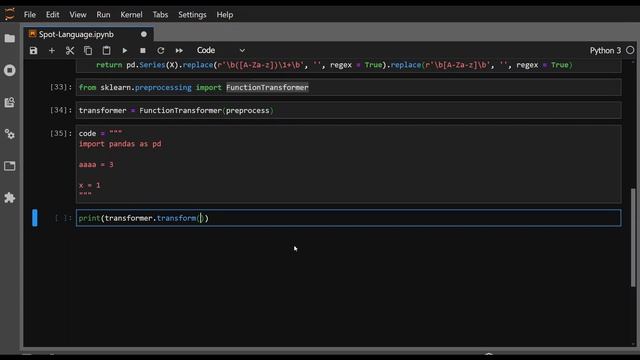This screenshot has width=640, height=360.
Task: Click cell 35 with the code string
Action: 349,164
